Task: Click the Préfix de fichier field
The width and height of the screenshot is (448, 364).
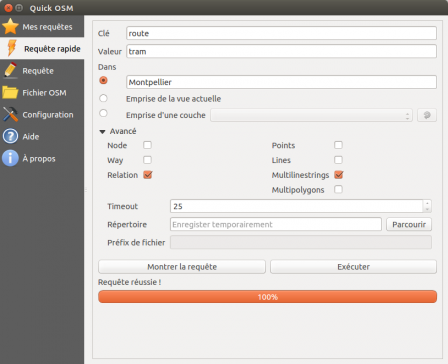Action: [301, 242]
